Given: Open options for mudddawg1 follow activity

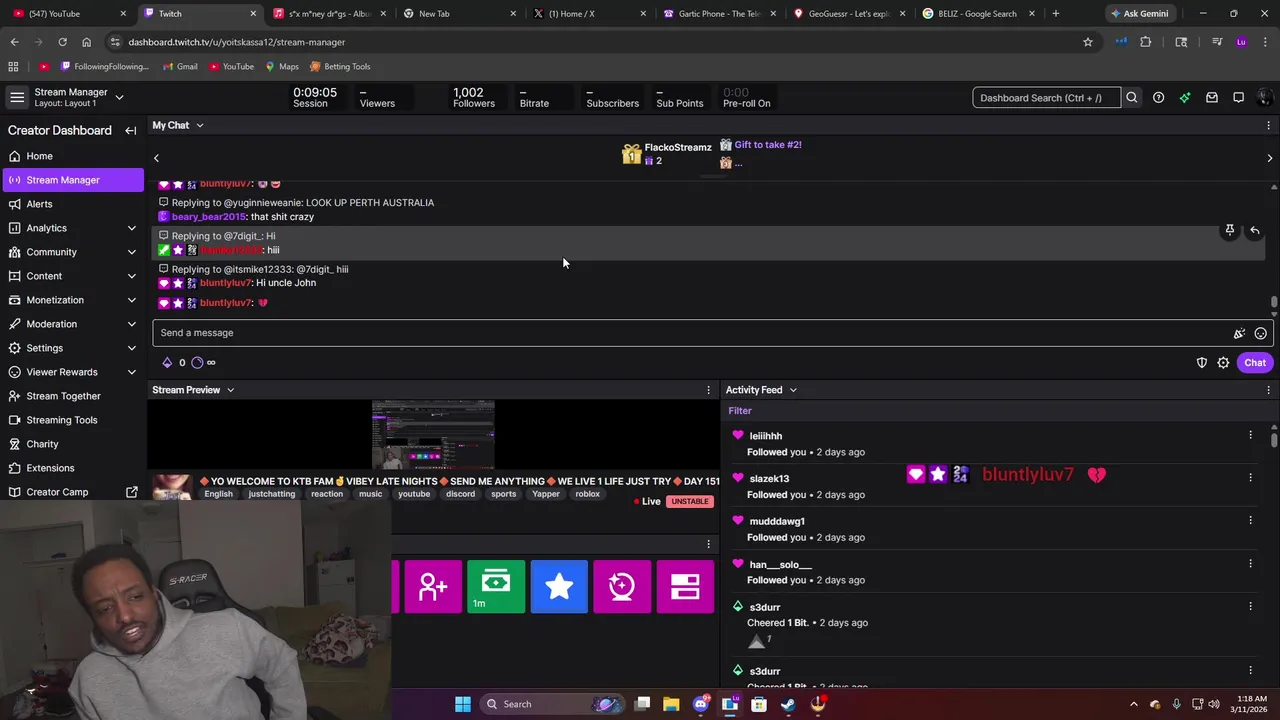Looking at the screenshot, I should pos(1250,520).
